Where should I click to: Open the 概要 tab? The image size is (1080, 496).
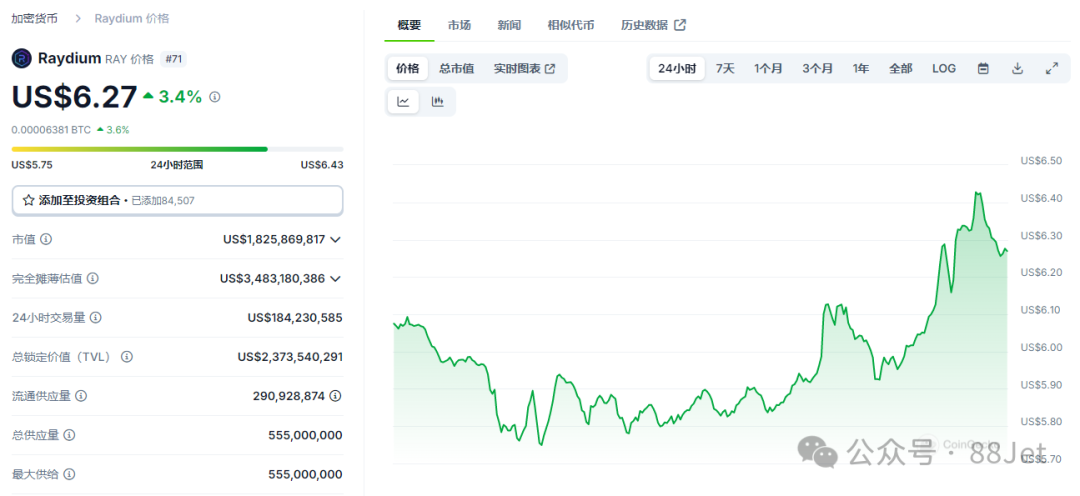click(x=409, y=25)
